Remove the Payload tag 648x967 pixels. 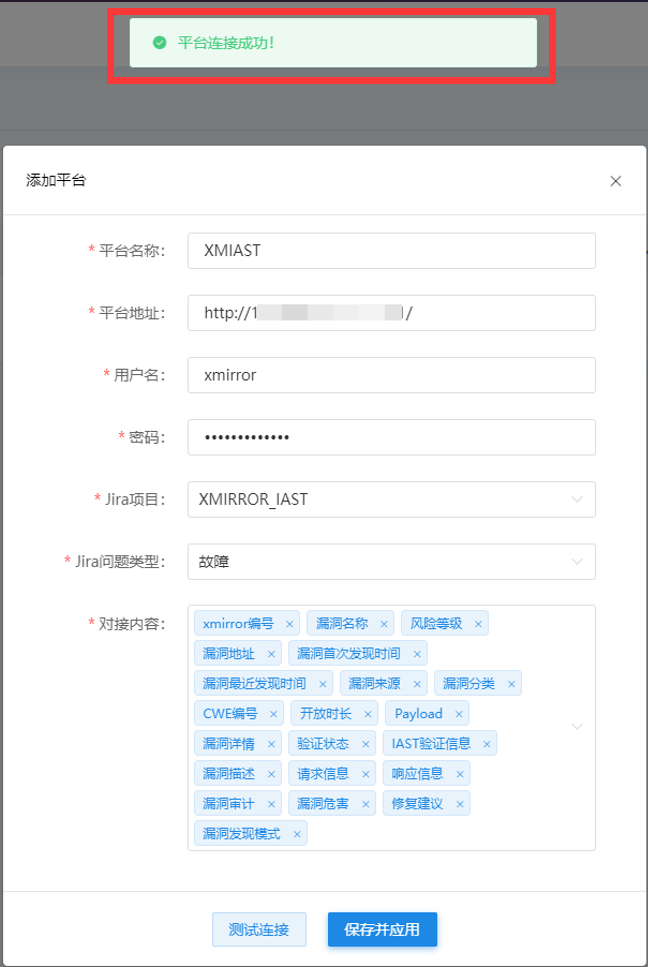pyautogui.click(x=459, y=714)
